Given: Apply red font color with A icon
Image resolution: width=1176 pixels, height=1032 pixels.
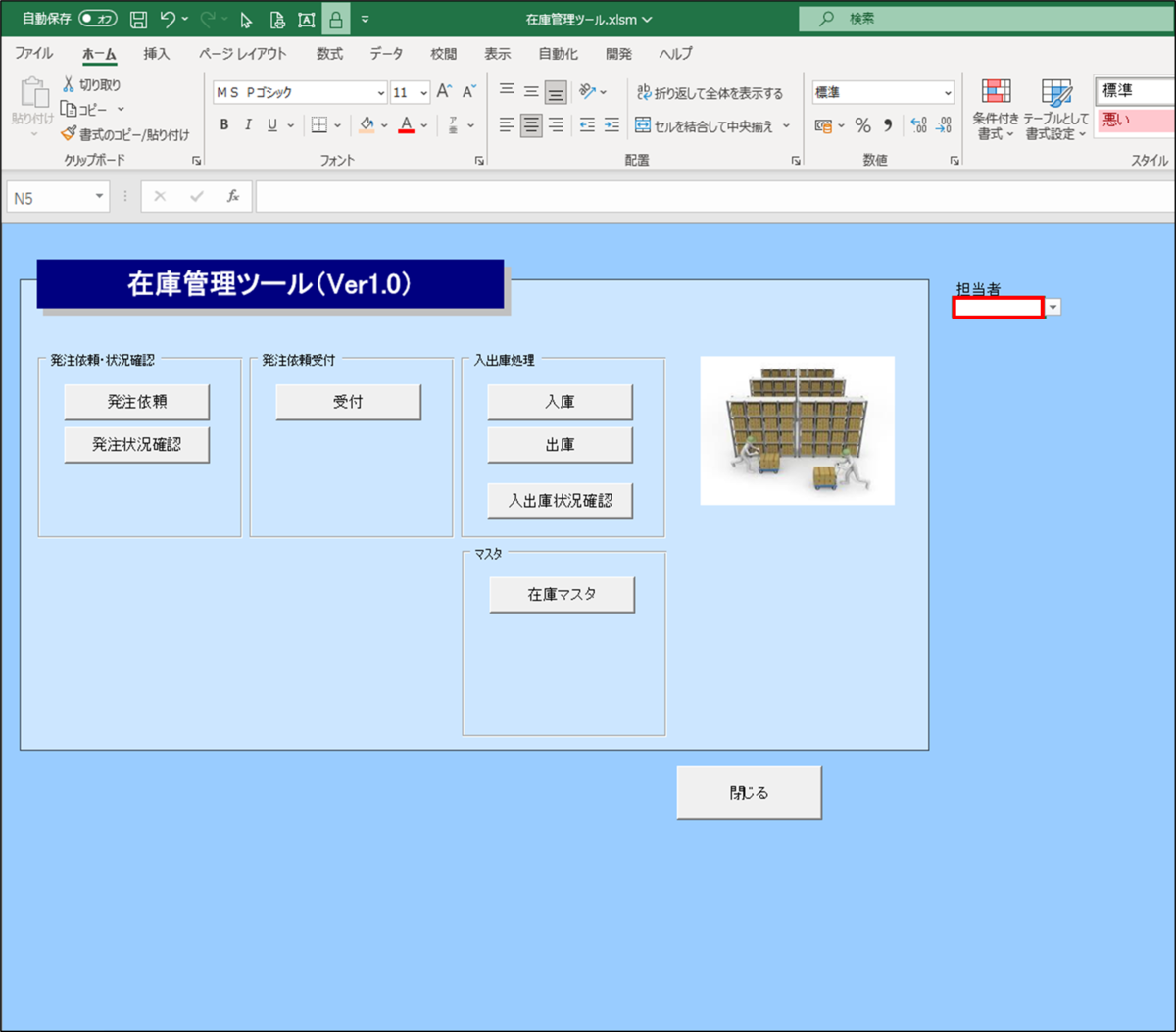Looking at the screenshot, I should [x=407, y=125].
